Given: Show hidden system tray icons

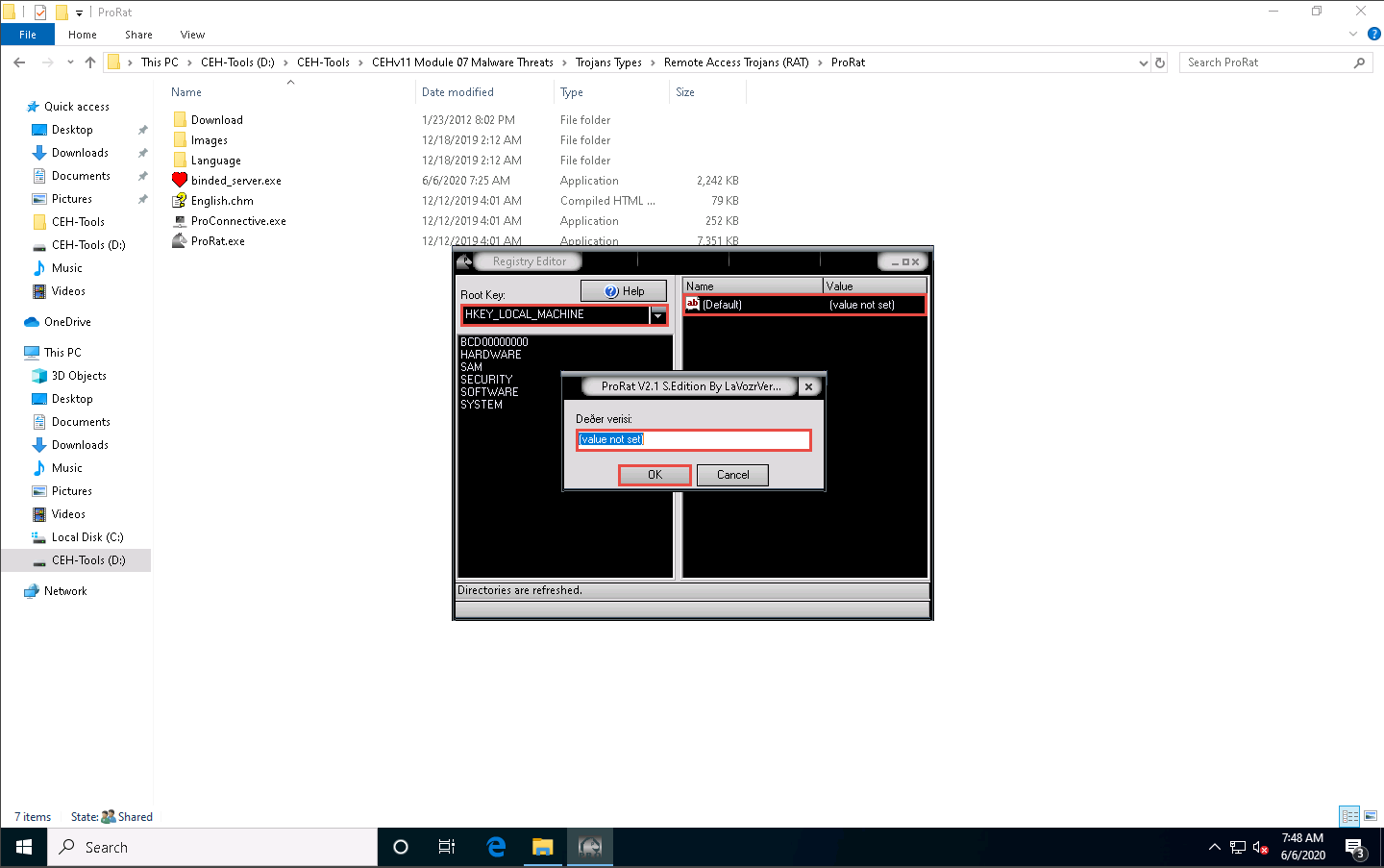Looking at the screenshot, I should 1215,847.
